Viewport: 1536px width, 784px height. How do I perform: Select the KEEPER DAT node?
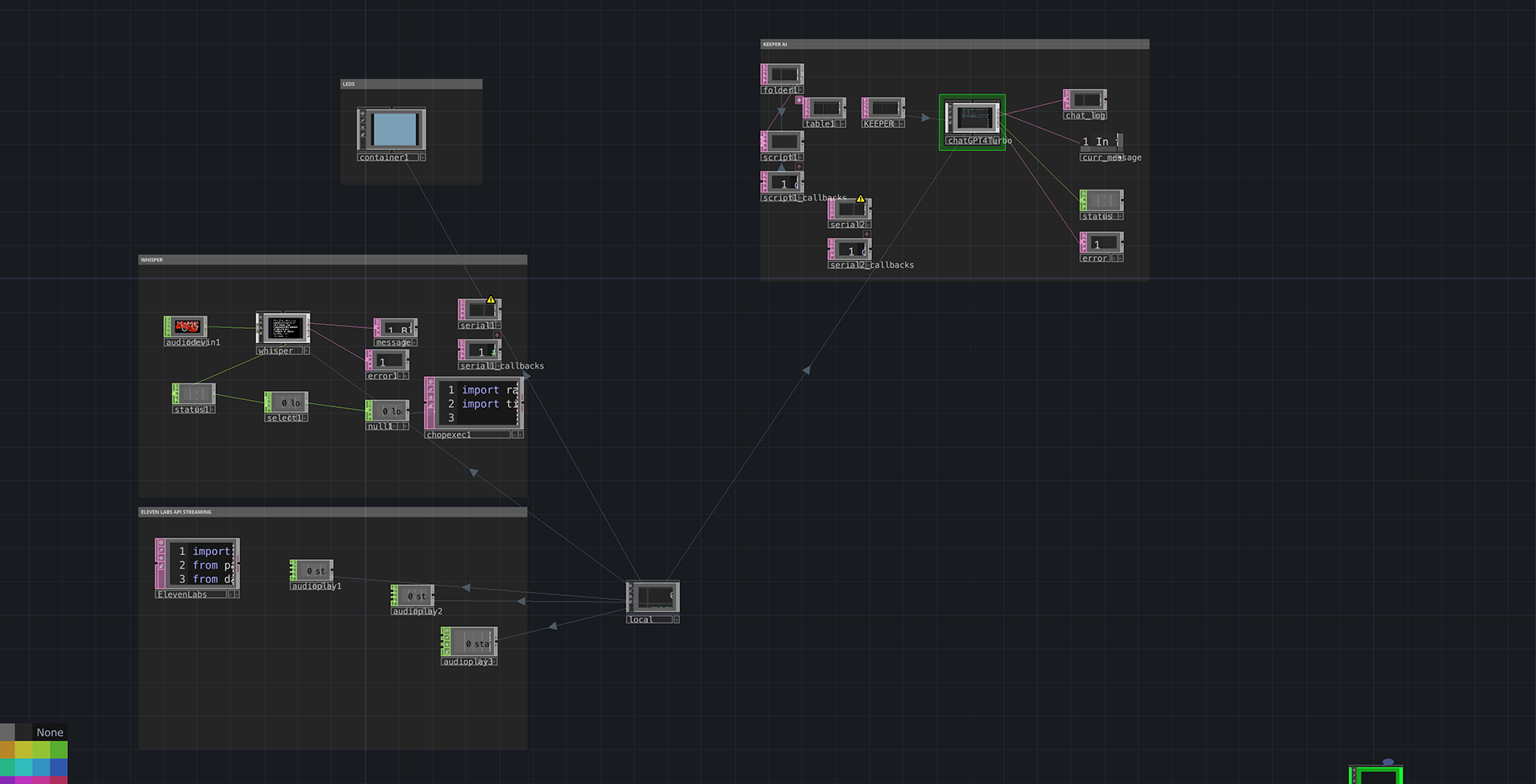coord(883,108)
